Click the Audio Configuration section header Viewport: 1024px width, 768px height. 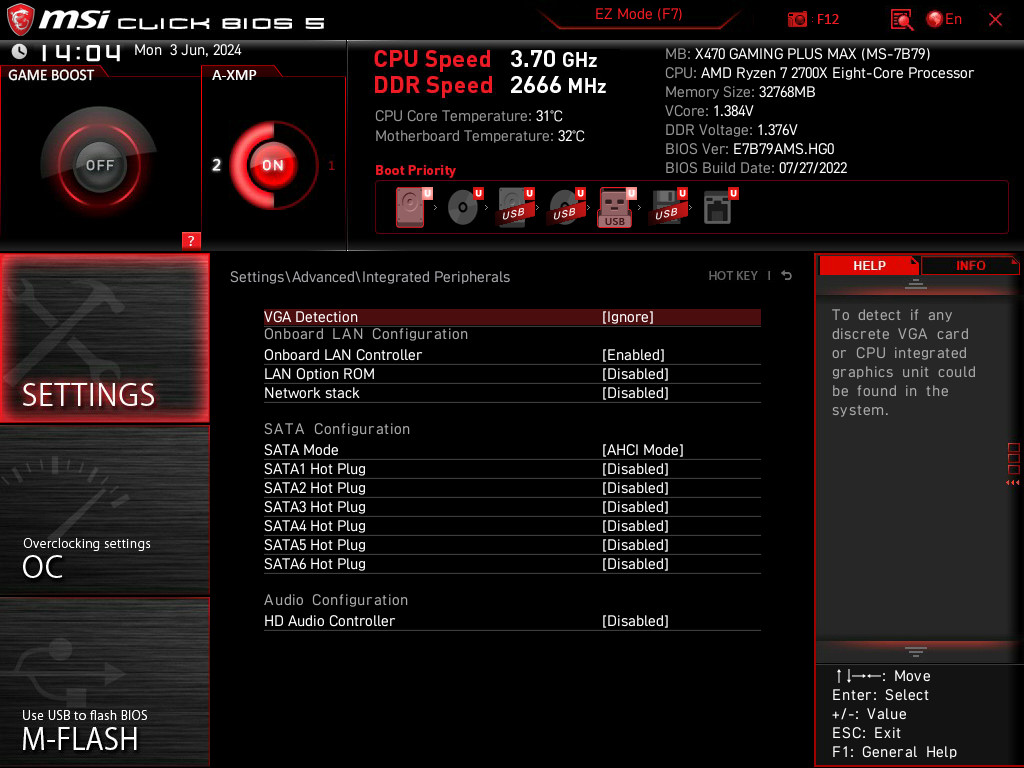pos(336,600)
